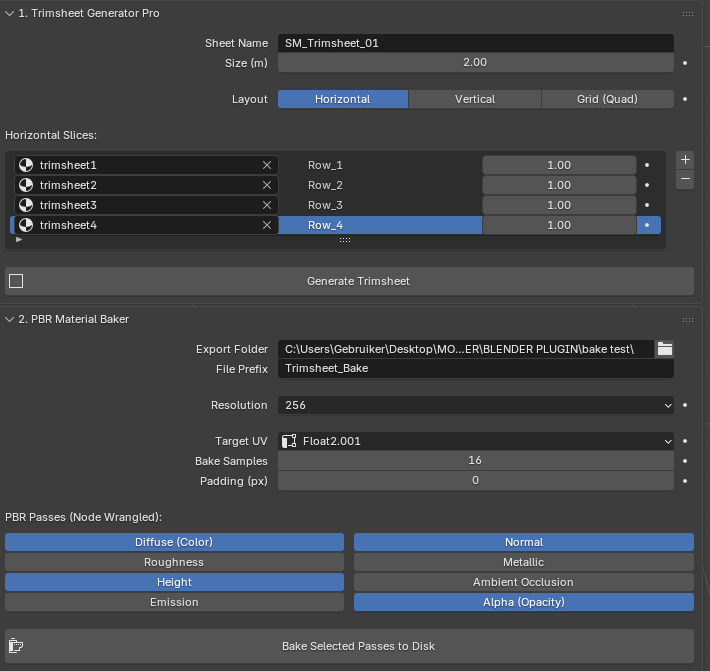Click Bake Selected Passes to Disk

click(349, 646)
